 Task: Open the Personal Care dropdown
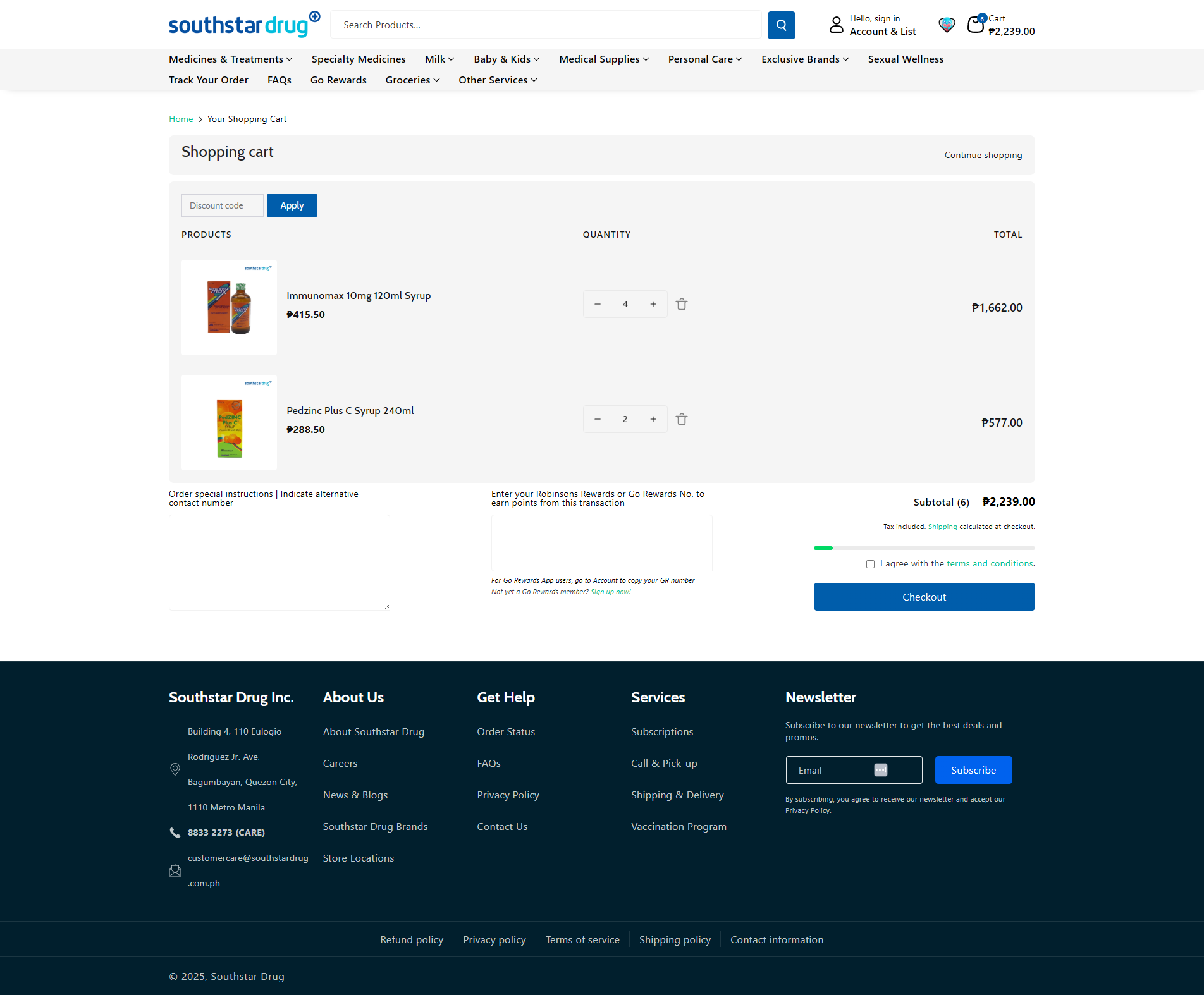click(x=705, y=59)
